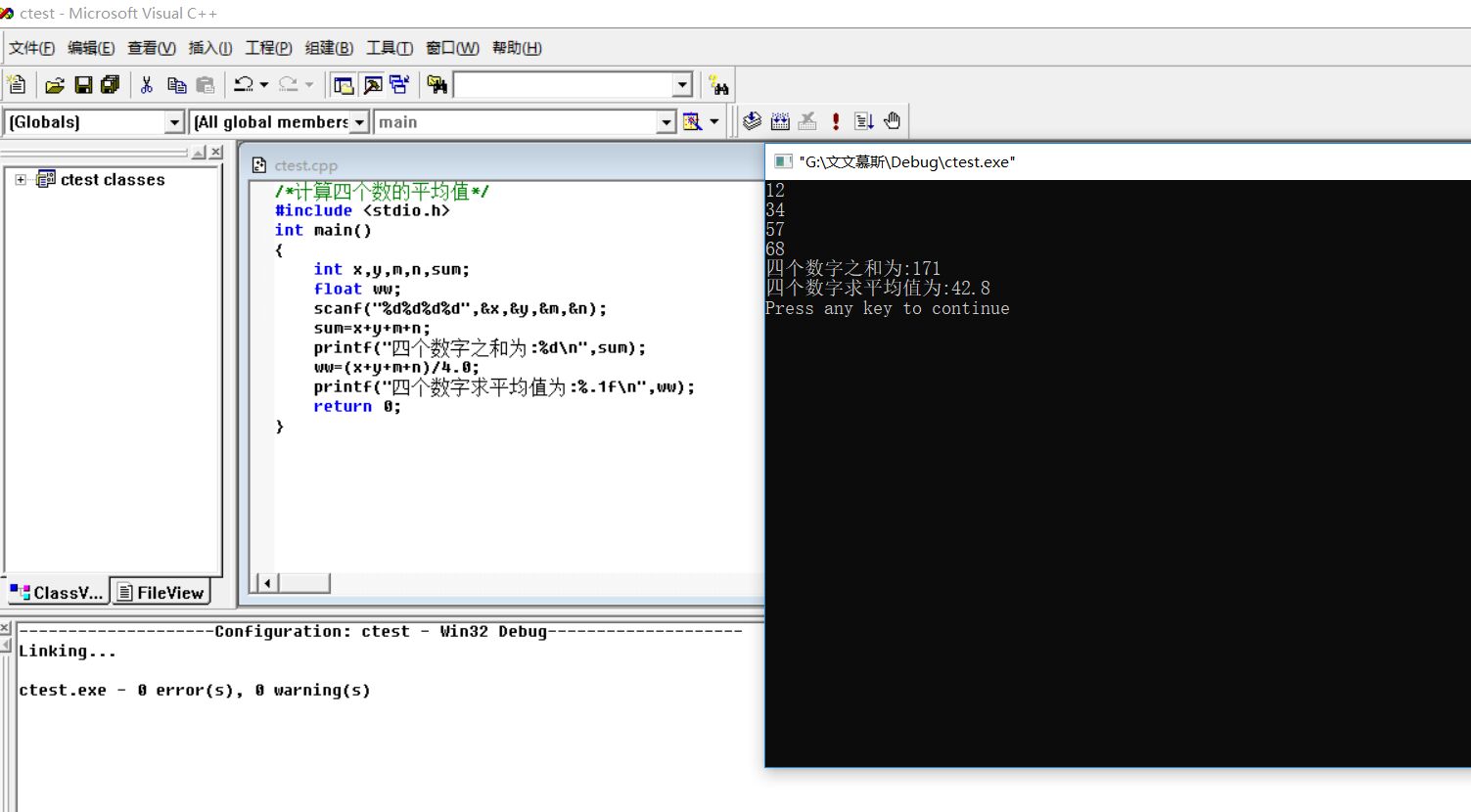Open undo history dropdown arrow
Image resolution: width=1471 pixels, height=812 pixels.
tap(264, 85)
